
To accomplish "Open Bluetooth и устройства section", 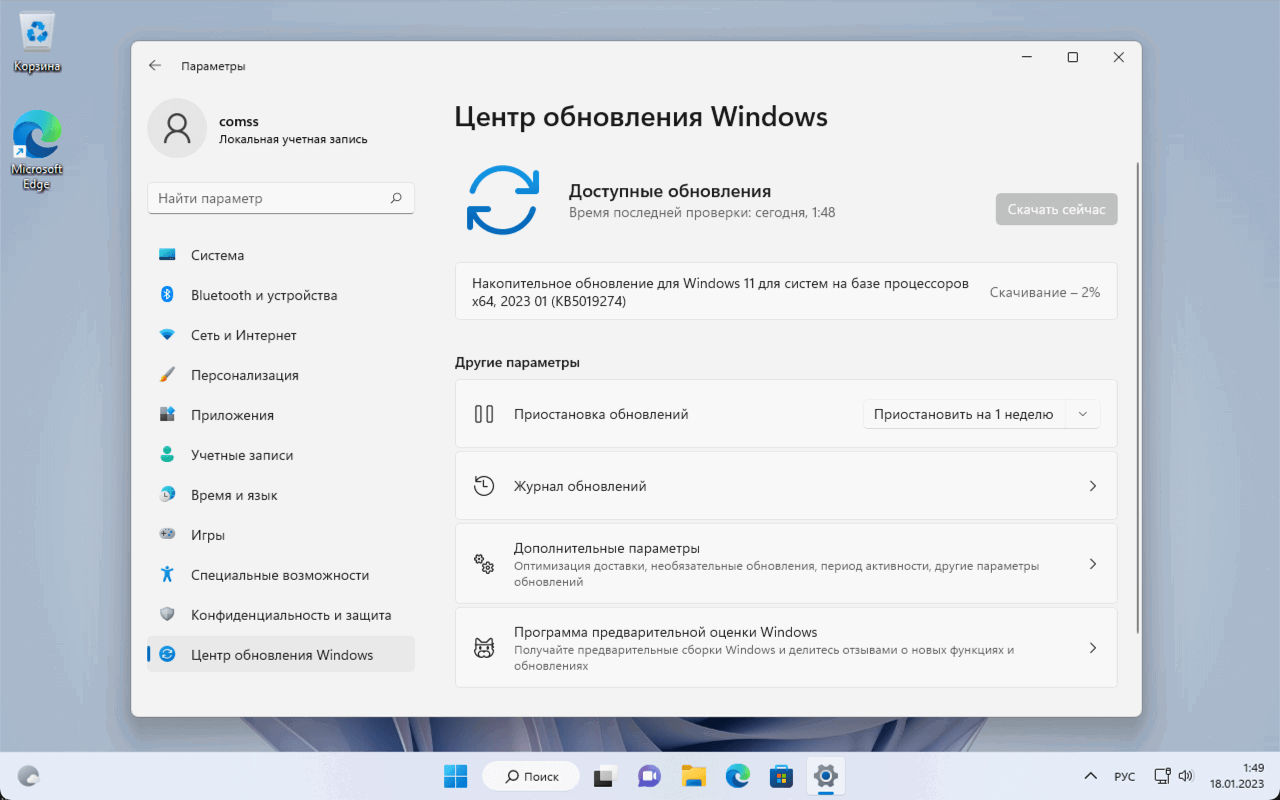I will (280, 295).
